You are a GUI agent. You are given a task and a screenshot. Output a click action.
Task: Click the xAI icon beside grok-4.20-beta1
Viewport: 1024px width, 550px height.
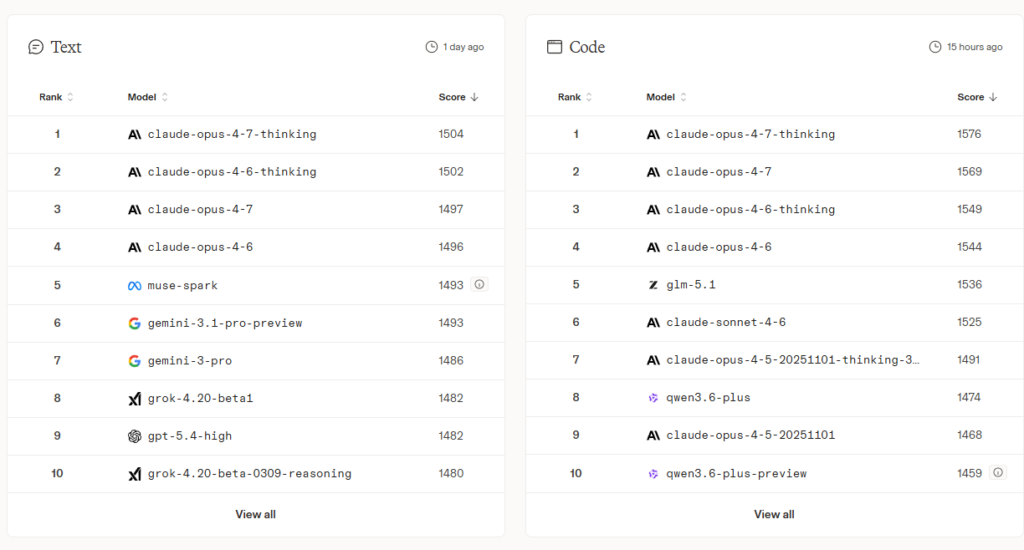(x=134, y=398)
